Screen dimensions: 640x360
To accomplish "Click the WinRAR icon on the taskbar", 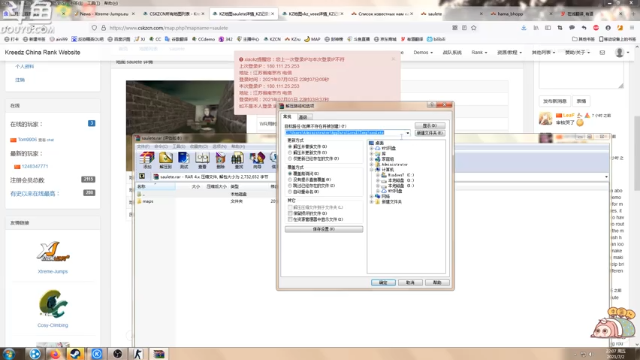I will (158, 353).
